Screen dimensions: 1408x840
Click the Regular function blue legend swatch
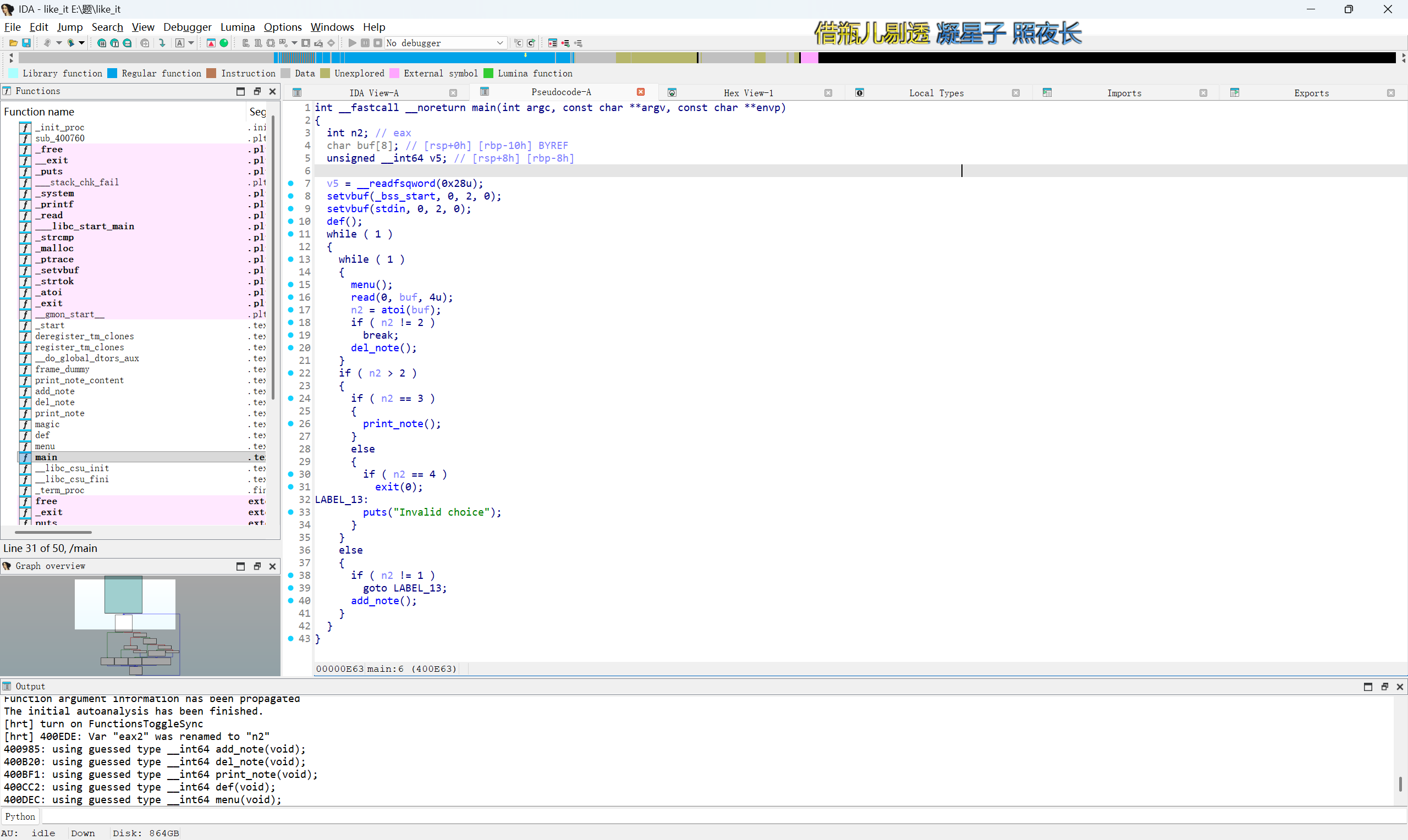[112, 73]
